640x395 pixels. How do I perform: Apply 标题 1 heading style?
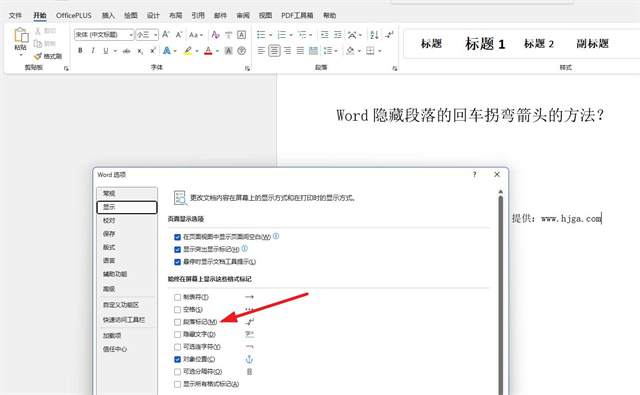coord(485,43)
